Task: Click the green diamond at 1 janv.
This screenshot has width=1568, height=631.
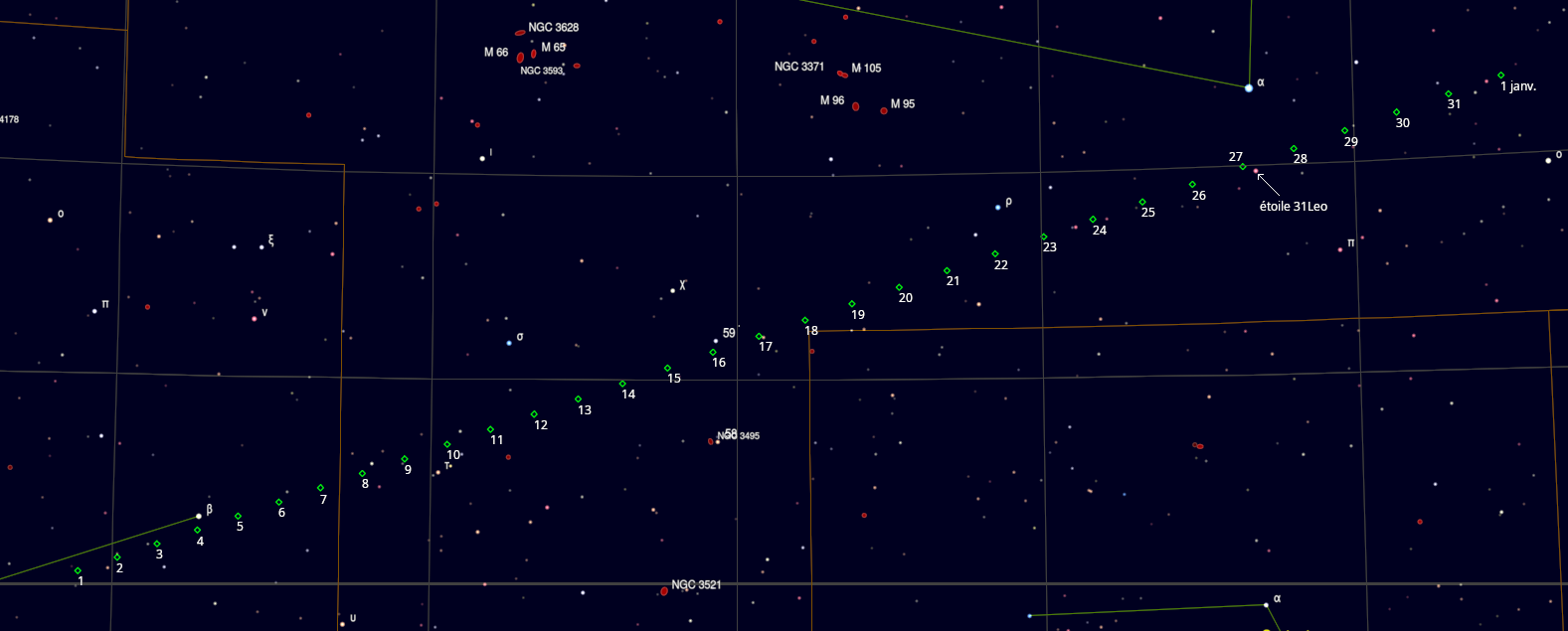Action: click(x=1500, y=76)
